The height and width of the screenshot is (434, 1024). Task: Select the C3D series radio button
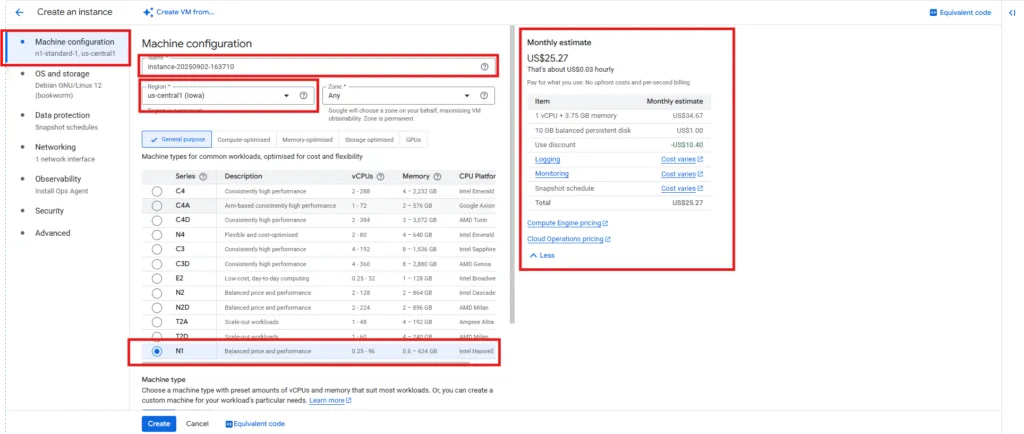(x=157, y=264)
